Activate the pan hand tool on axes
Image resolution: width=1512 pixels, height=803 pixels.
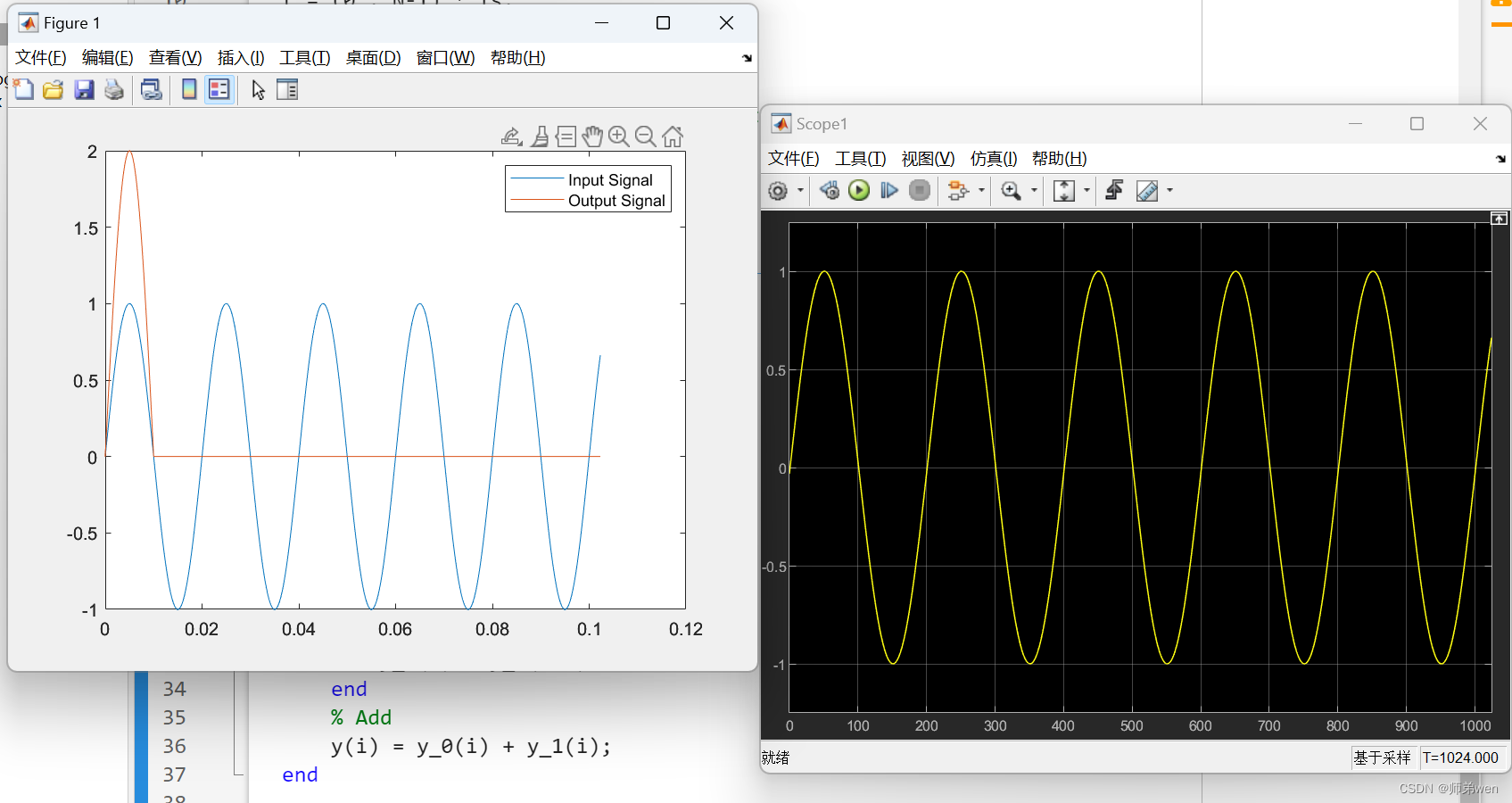pos(592,137)
